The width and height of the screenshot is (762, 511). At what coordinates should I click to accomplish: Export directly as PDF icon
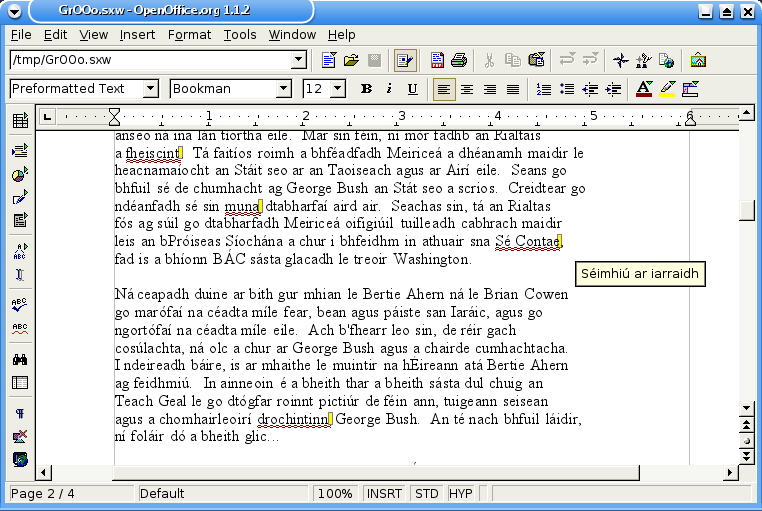click(437, 60)
